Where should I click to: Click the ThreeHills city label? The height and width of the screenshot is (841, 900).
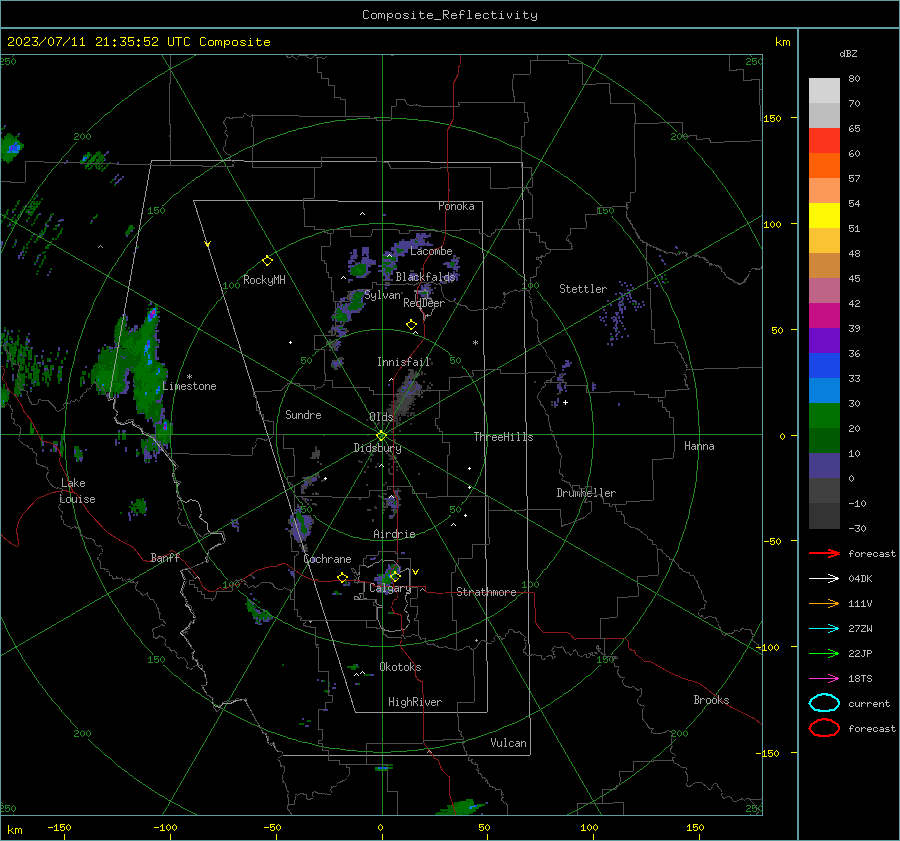pos(503,437)
